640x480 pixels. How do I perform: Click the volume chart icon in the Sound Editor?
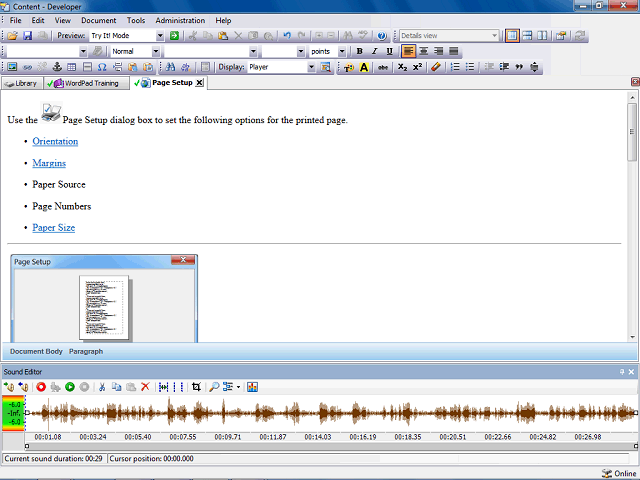coord(252,387)
